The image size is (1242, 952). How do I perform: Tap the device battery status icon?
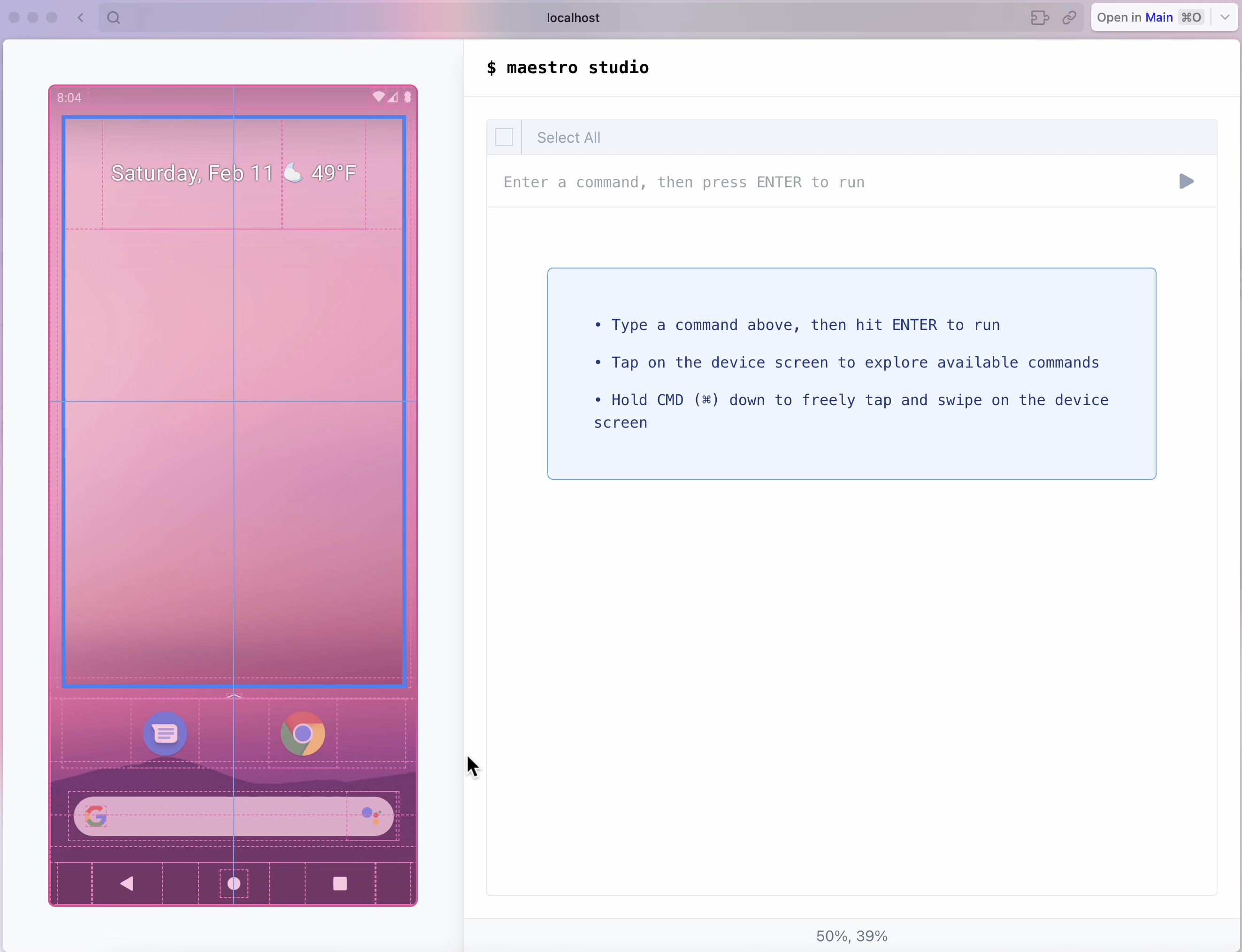[x=407, y=97]
